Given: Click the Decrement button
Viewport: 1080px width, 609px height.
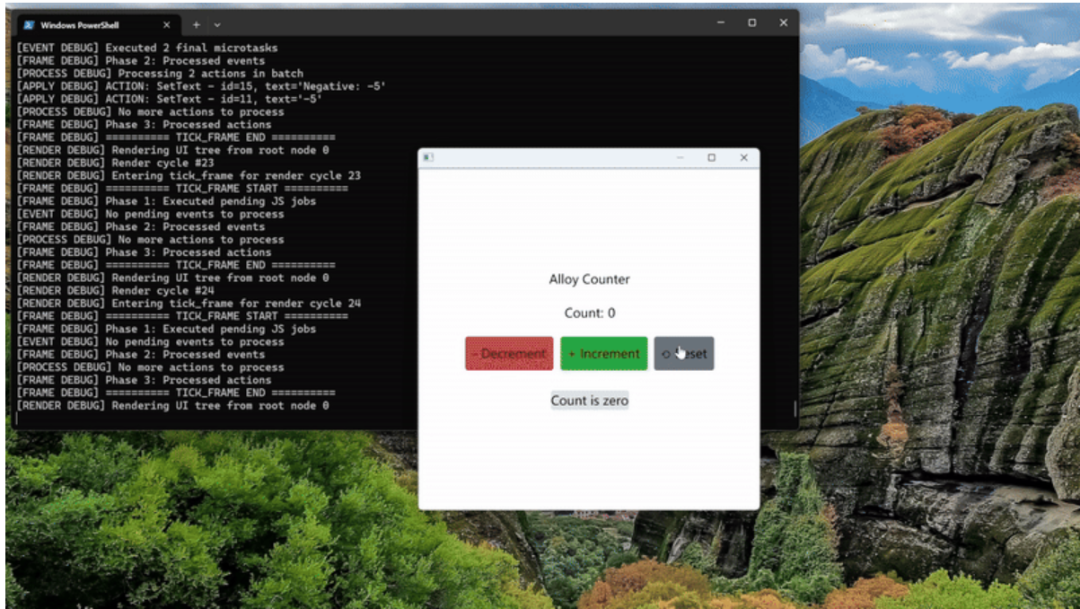Looking at the screenshot, I should [x=508, y=353].
